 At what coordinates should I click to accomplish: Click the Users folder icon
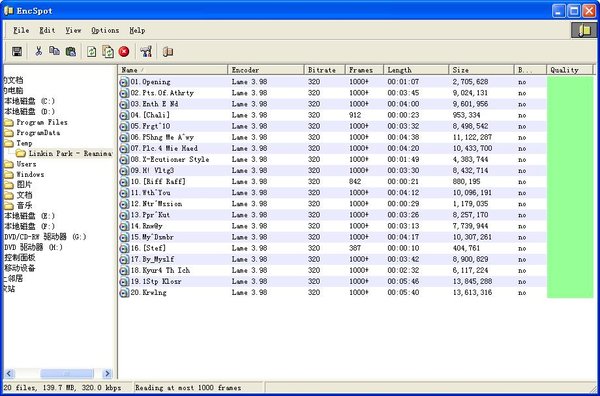[x=9, y=164]
